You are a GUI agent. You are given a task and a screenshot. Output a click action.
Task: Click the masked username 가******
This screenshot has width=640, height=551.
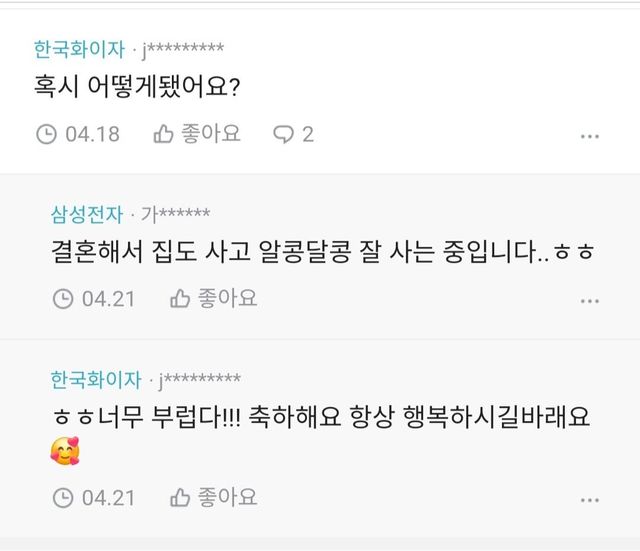click(176, 214)
